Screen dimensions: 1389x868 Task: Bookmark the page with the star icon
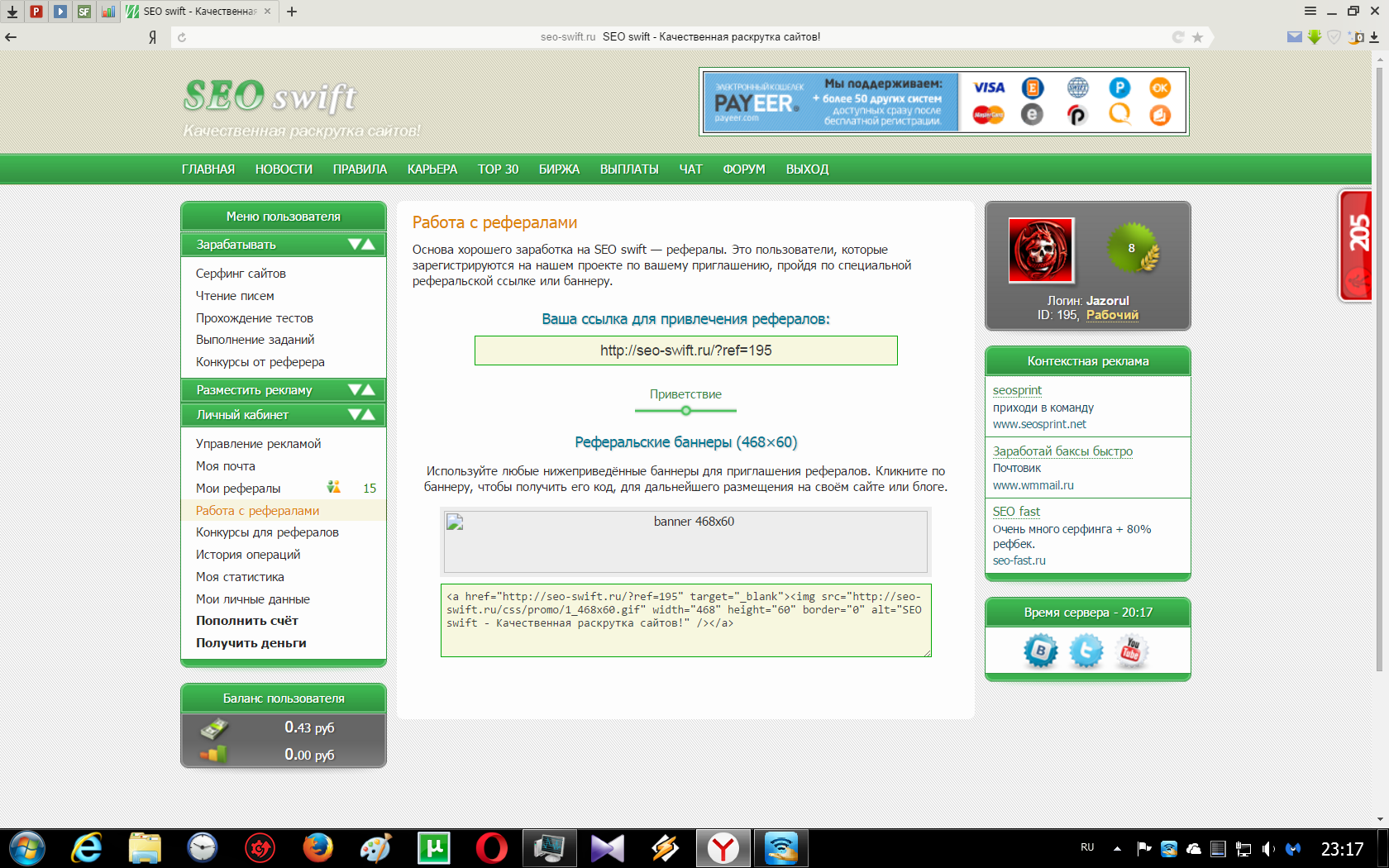(1197, 37)
